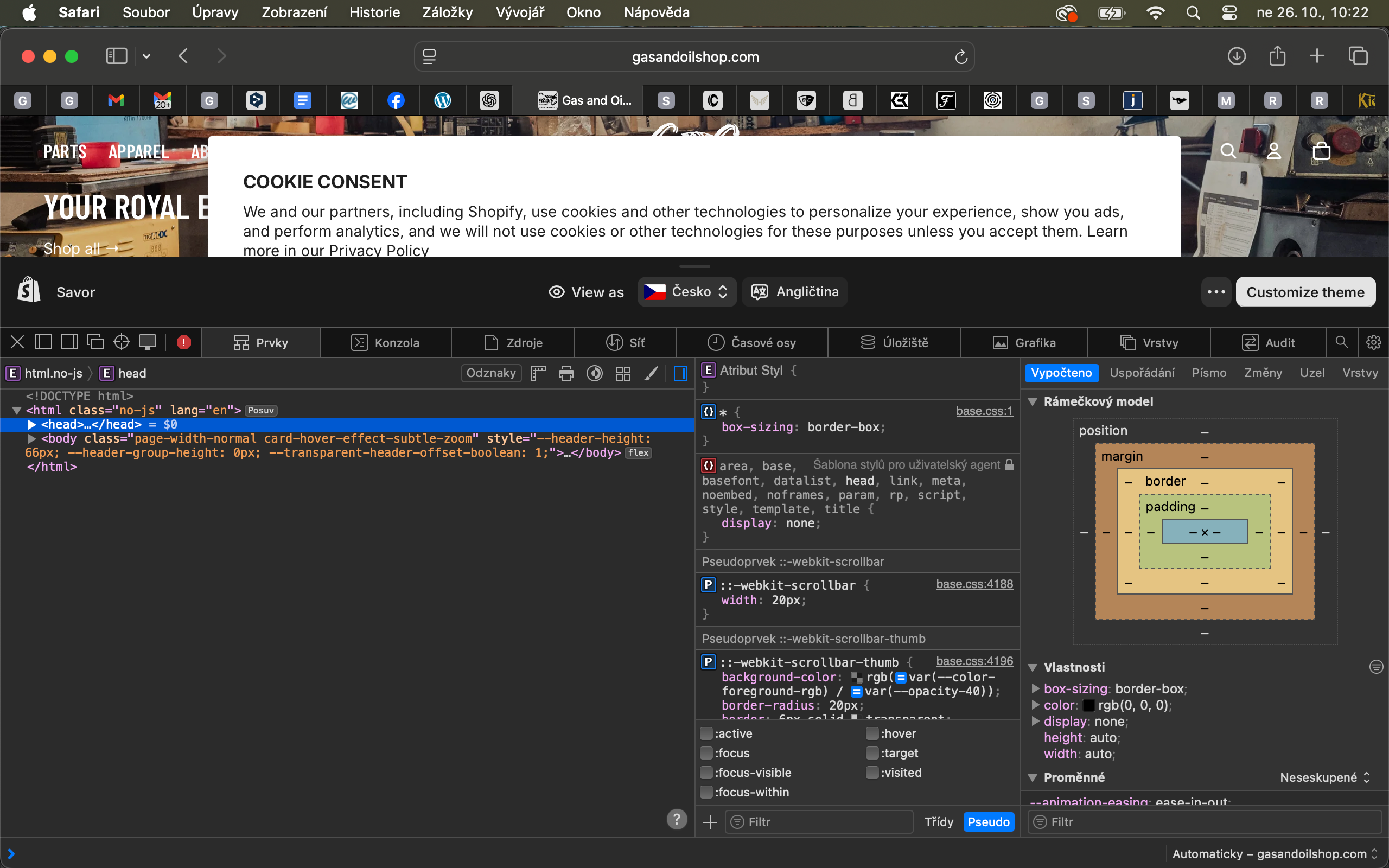Click the styles Filtr input field

821,822
